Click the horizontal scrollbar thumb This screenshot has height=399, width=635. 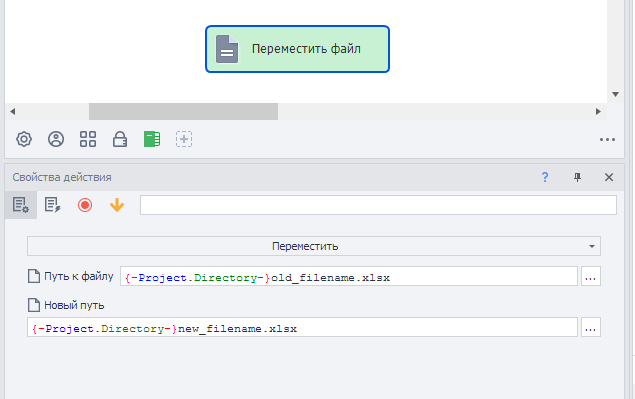point(183,111)
